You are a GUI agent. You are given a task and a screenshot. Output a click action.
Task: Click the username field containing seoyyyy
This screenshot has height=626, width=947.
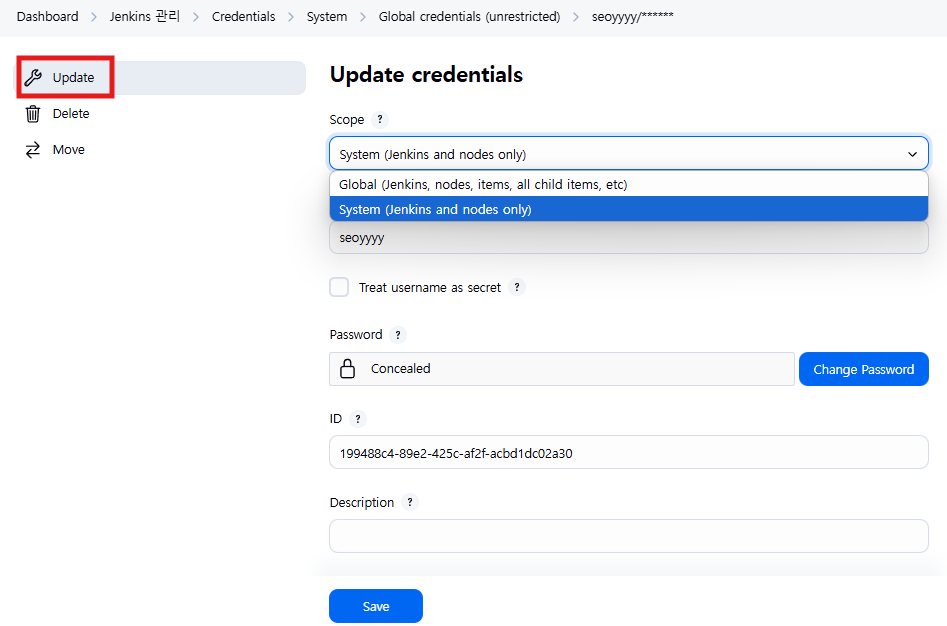[x=628, y=237]
